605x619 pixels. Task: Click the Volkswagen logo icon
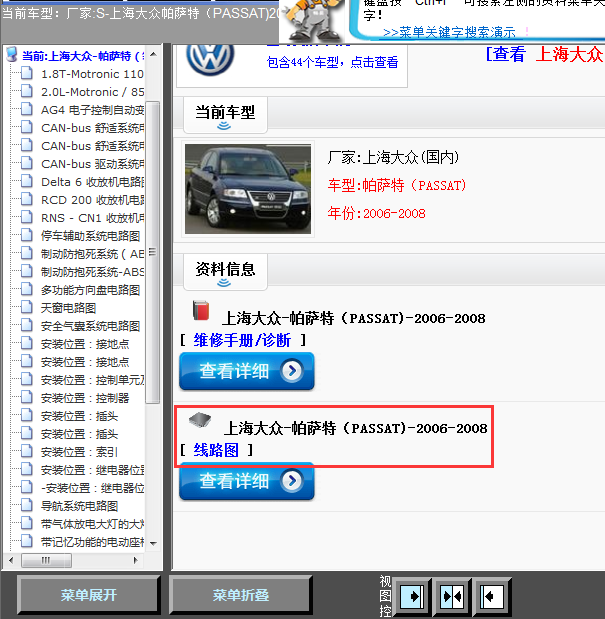coord(210,58)
